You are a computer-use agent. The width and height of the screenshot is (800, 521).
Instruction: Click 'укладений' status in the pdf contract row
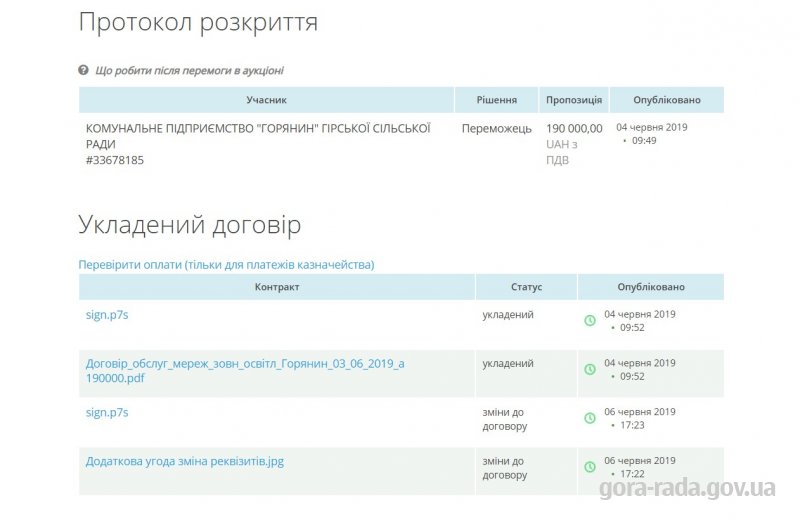click(x=508, y=363)
